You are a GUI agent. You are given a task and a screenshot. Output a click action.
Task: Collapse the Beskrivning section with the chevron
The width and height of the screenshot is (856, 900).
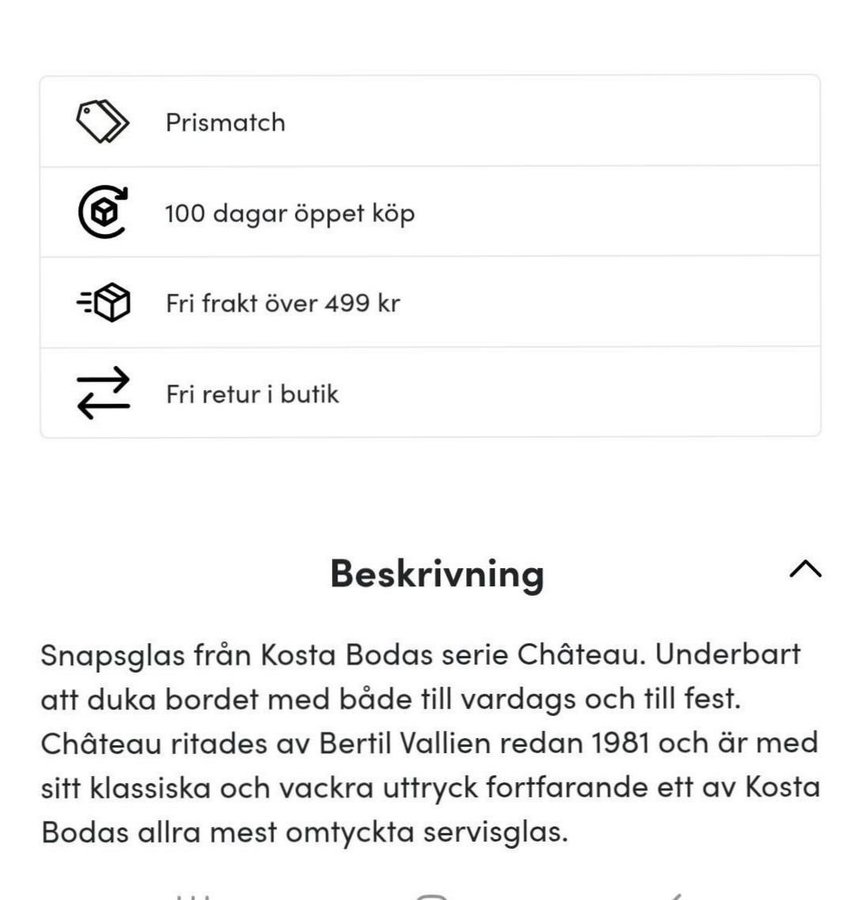pyautogui.click(x=805, y=570)
